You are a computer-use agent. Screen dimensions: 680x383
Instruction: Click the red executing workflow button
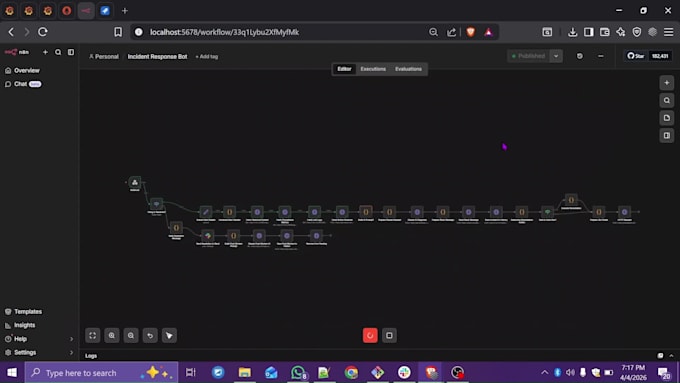pos(370,335)
